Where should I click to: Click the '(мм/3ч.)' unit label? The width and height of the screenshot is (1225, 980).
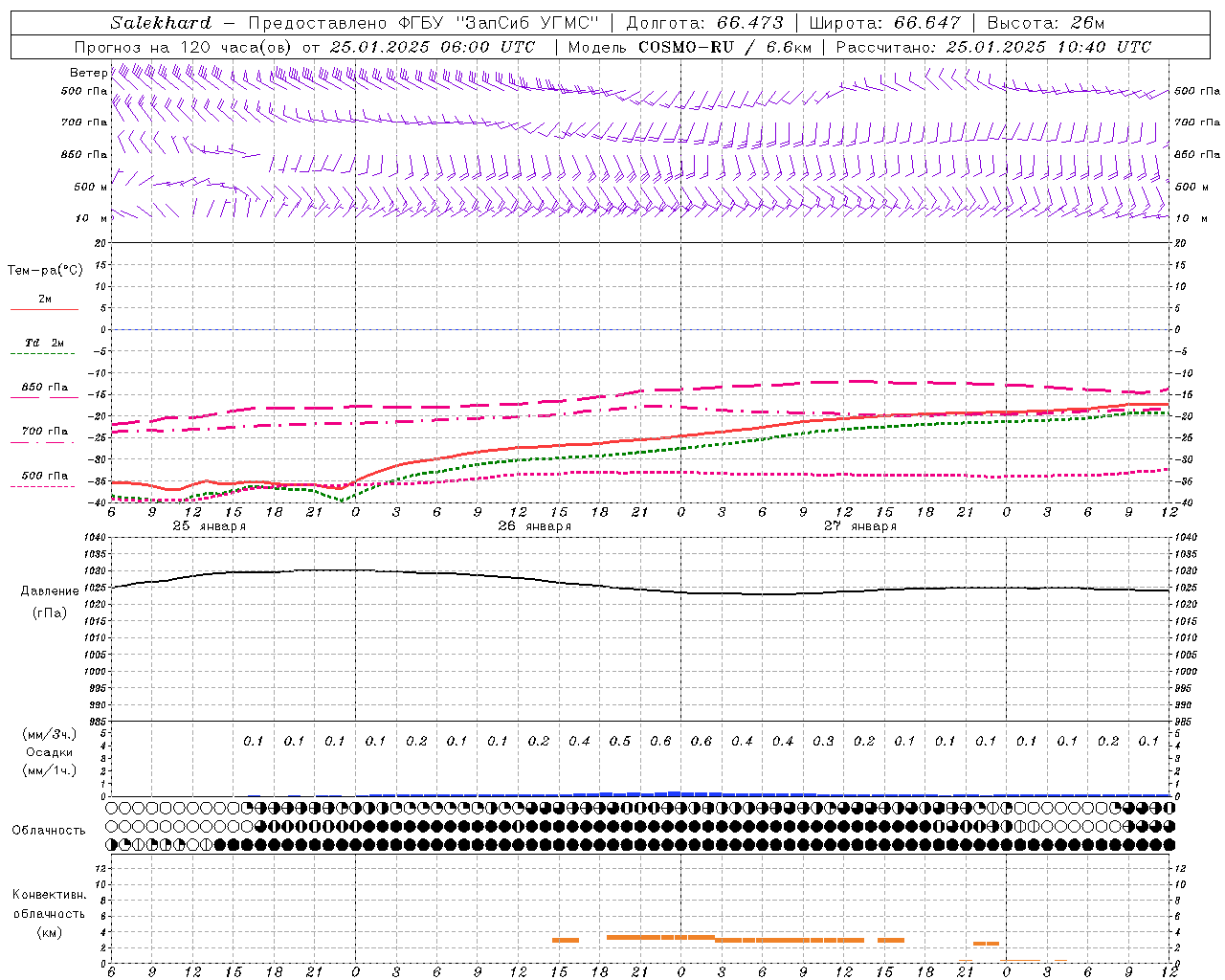click(52, 734)
